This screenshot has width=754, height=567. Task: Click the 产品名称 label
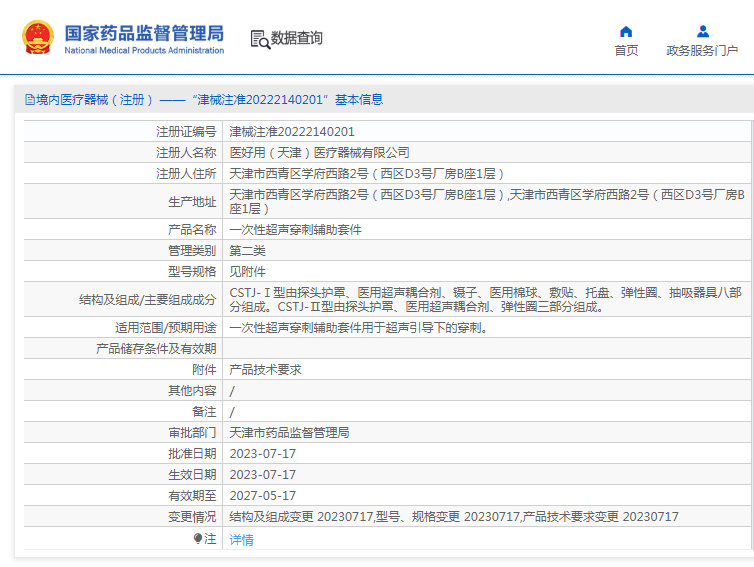pyautogui.click(x=192, y=230)
